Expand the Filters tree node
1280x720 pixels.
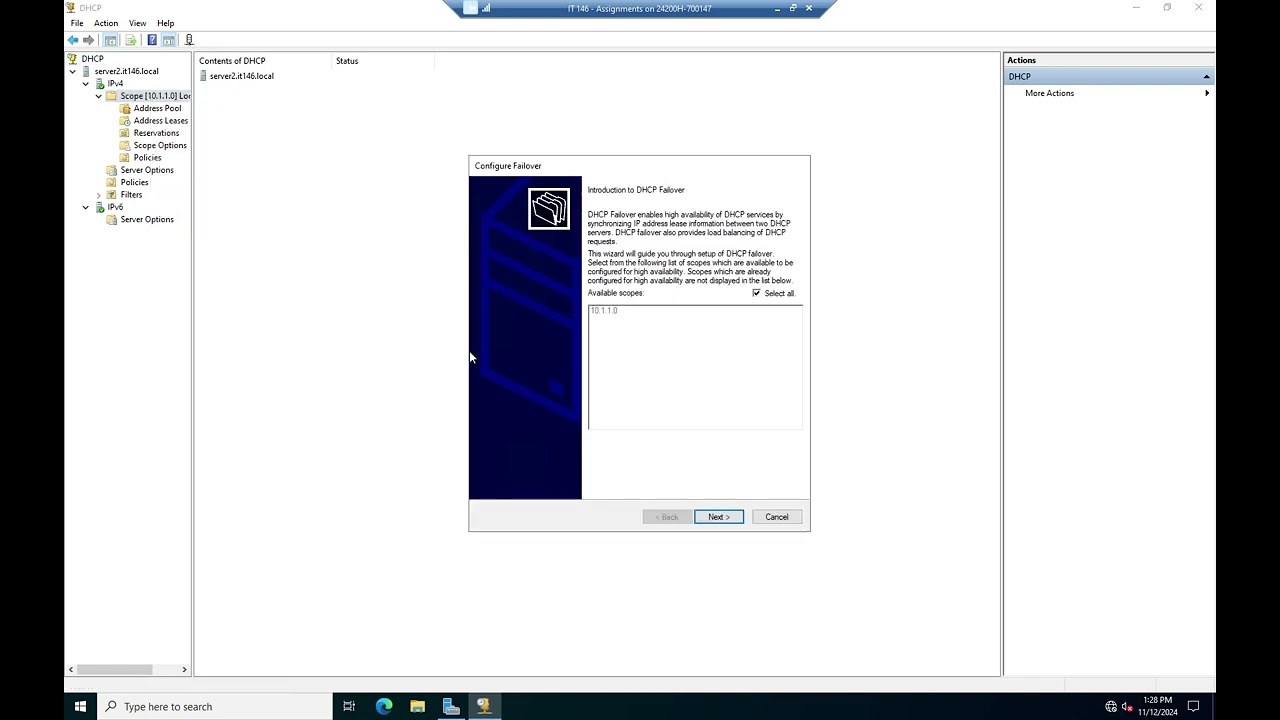coord(99,195)
